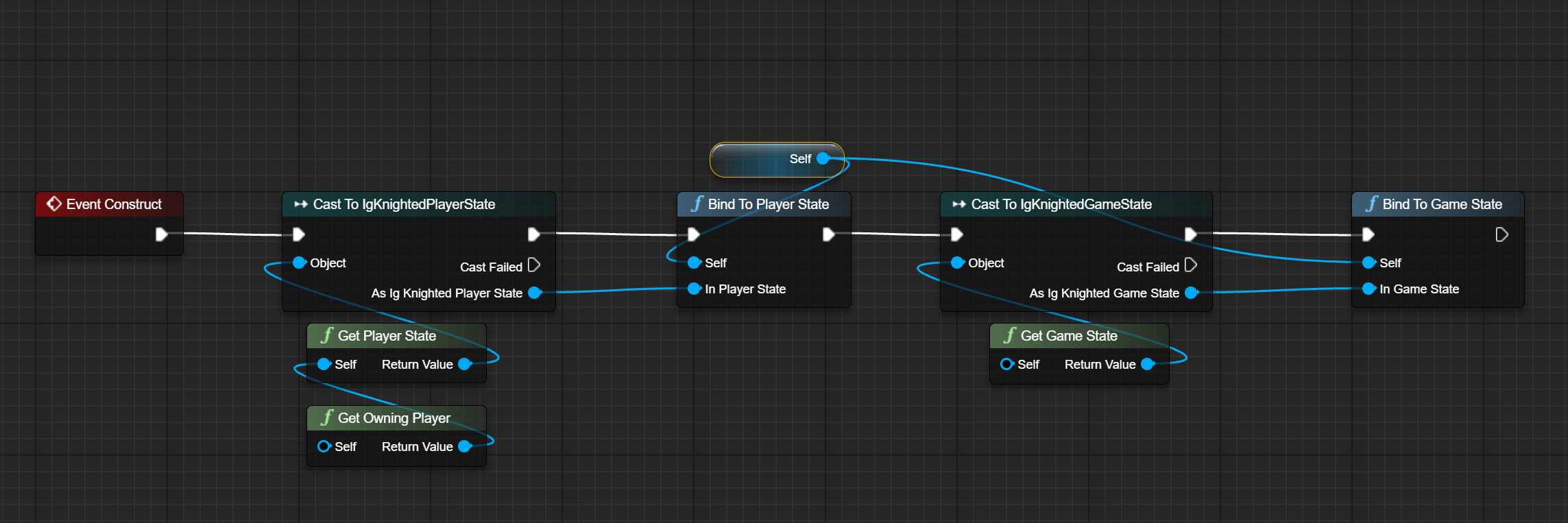Click the Self pin on Get Player State
The image size is (1568, 523).
(x=324, y=364)
